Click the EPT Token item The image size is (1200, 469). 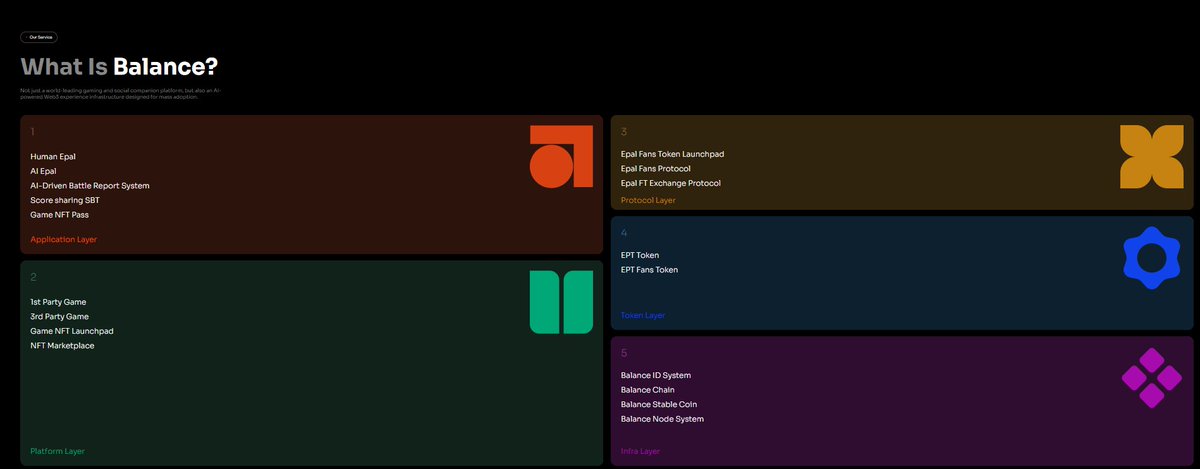click(x=640, y=255)
